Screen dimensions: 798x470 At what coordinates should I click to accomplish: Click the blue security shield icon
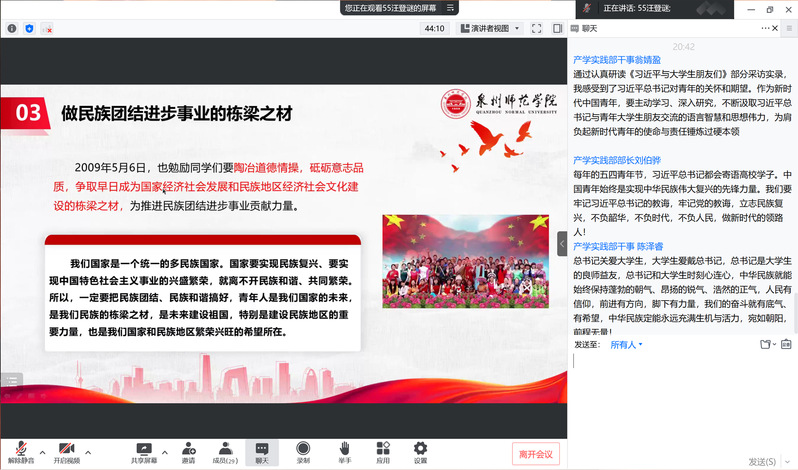28,29
